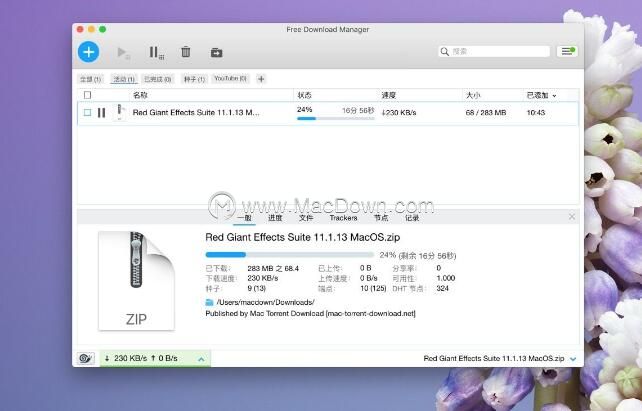Select the 全部 (1) filter tab
This screenshot has height=411, width=642.
tap(90, 79)
